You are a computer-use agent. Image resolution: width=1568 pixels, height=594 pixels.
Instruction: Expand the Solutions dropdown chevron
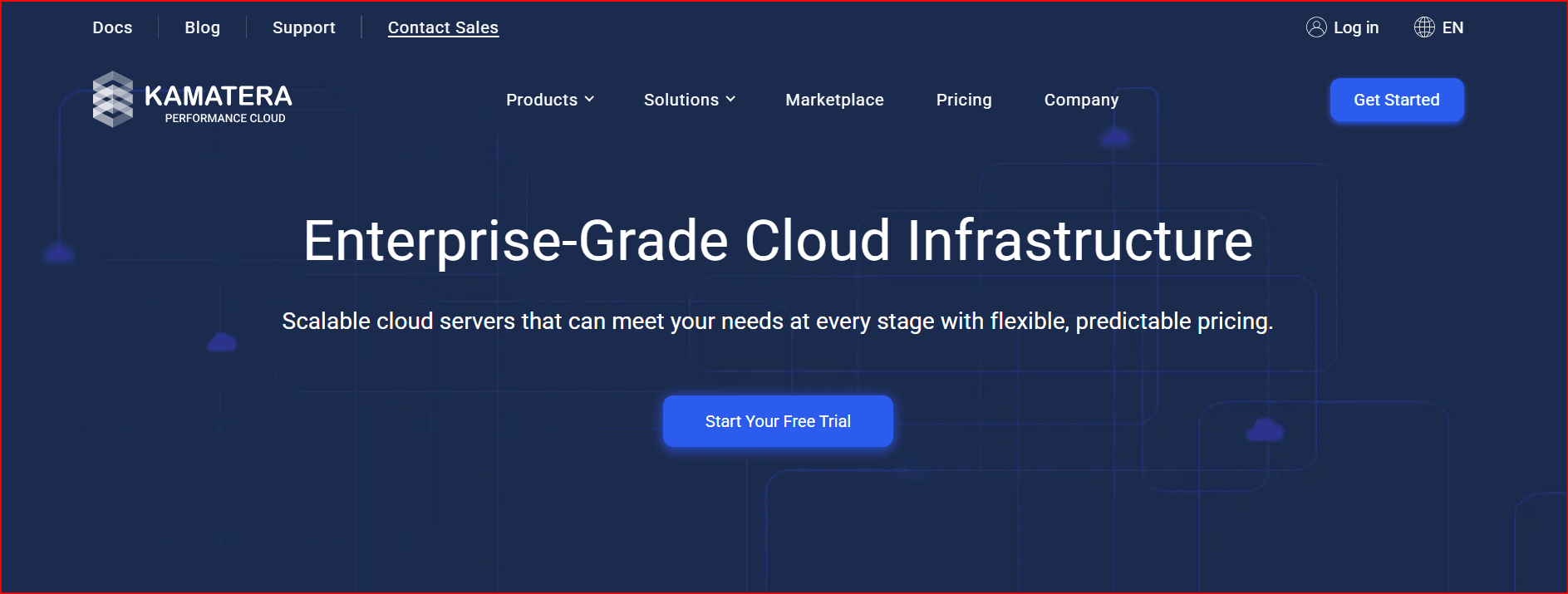pos(730,100)
